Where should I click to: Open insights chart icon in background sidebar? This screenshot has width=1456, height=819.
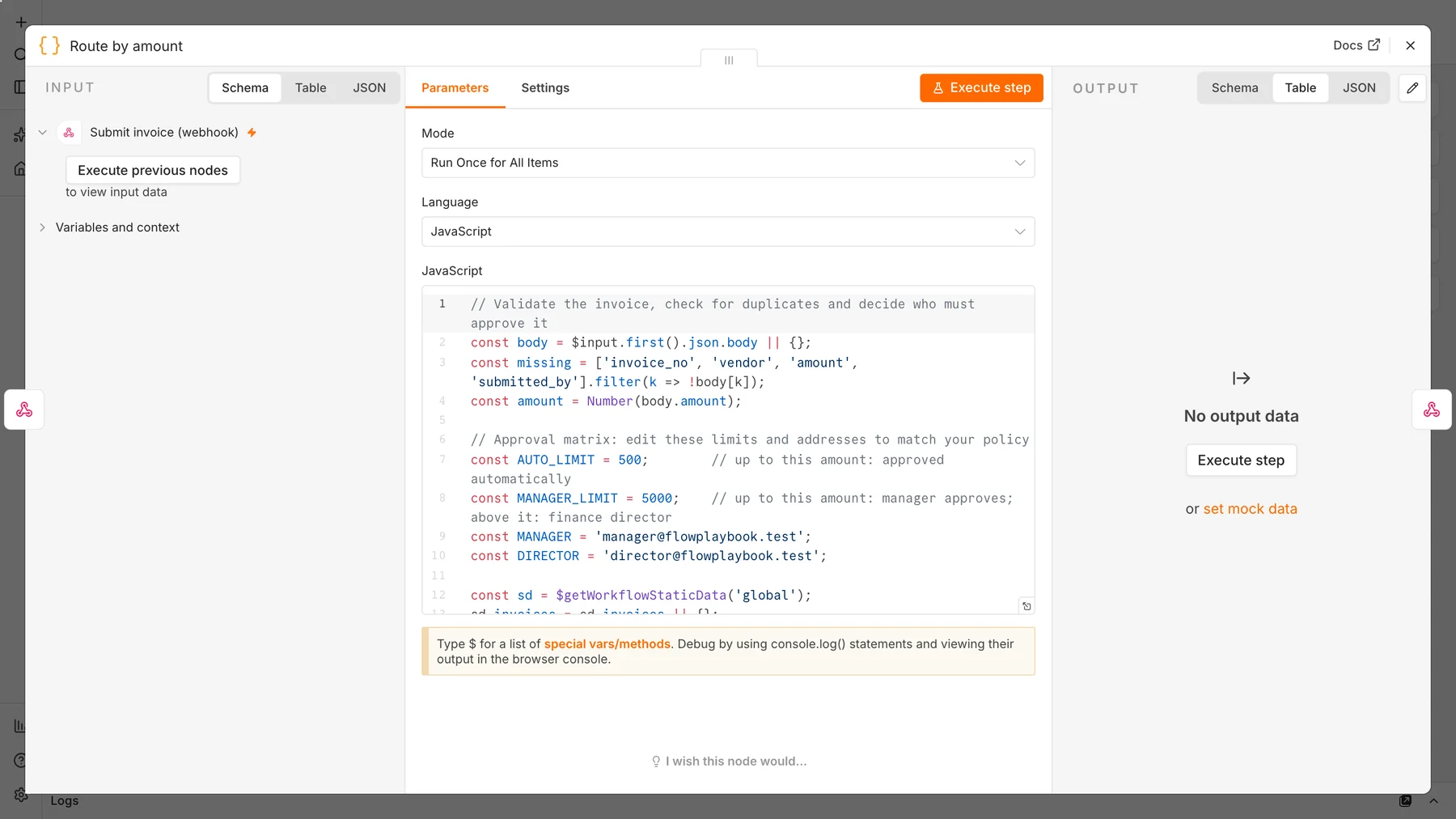click(19, 726)
